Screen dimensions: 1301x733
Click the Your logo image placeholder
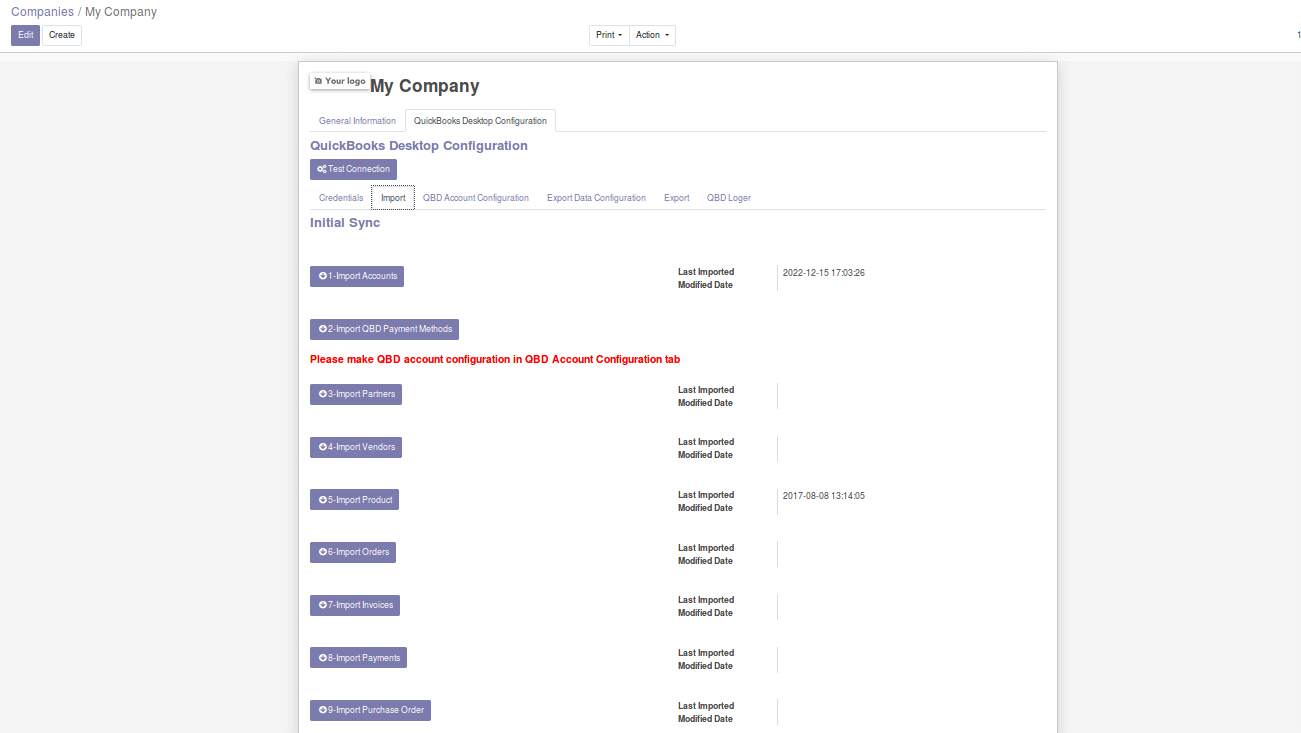339,81
